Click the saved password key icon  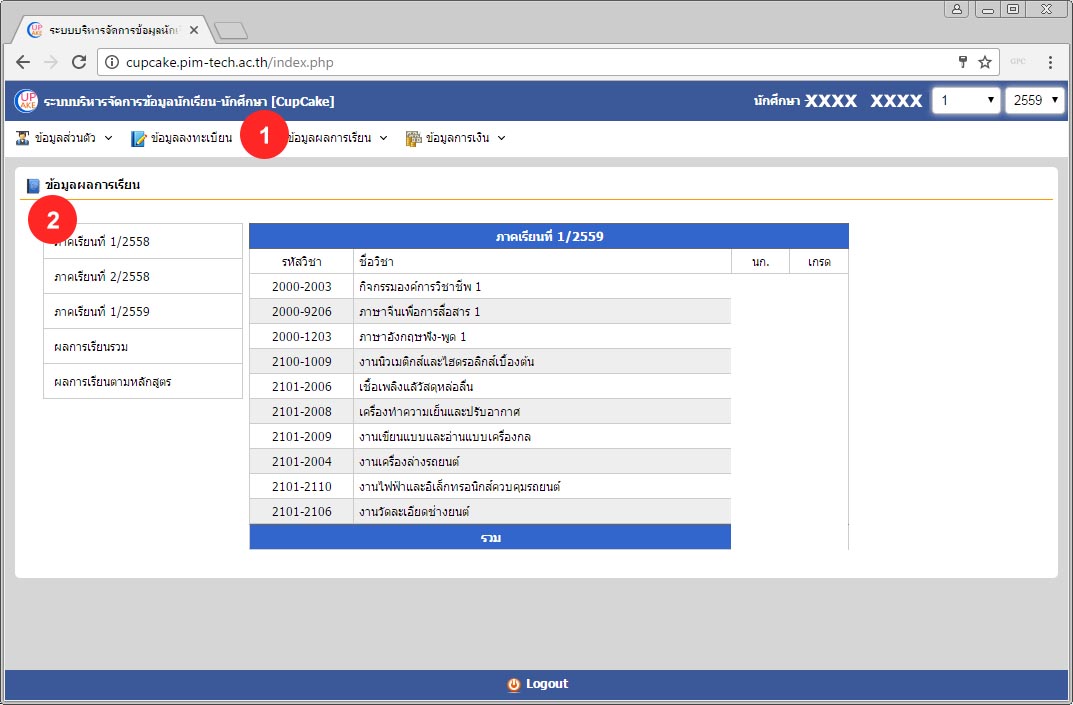[x=962, y=62]
